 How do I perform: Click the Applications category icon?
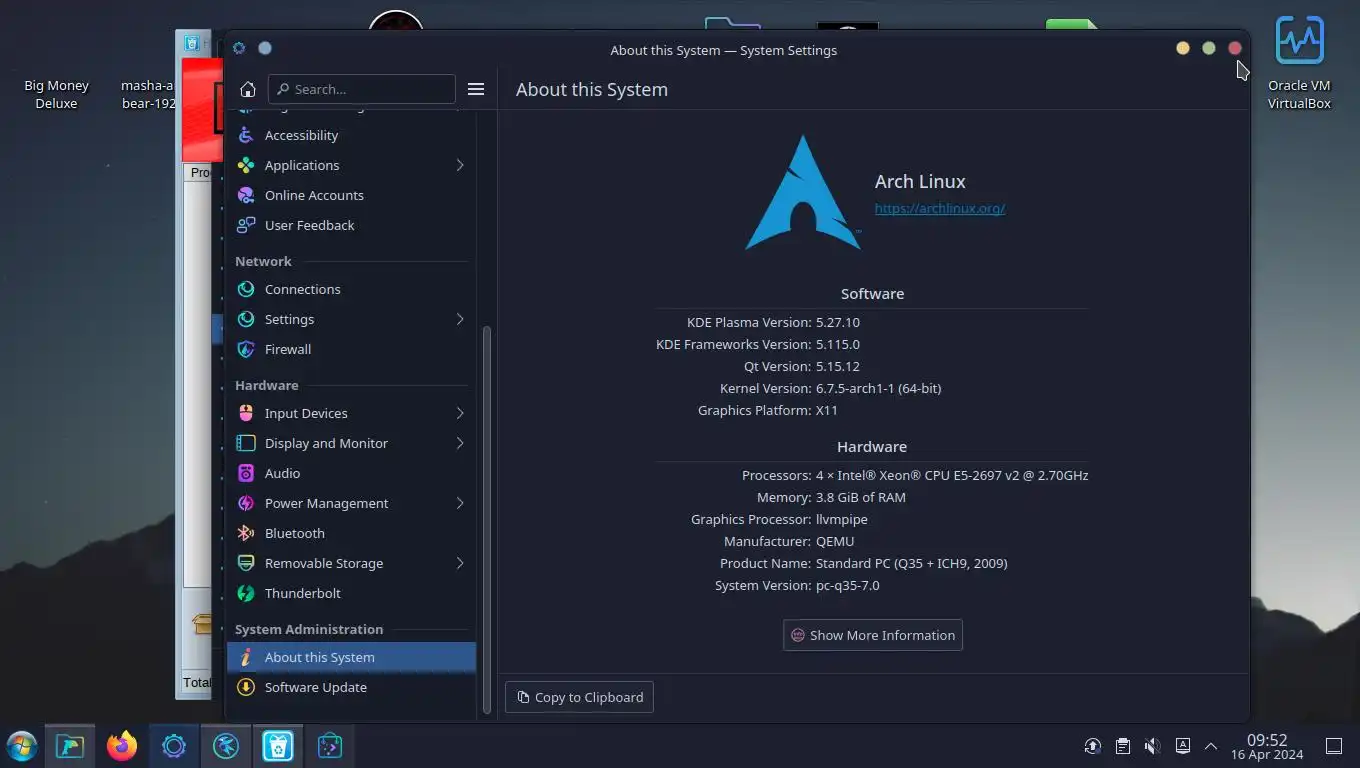246,165
